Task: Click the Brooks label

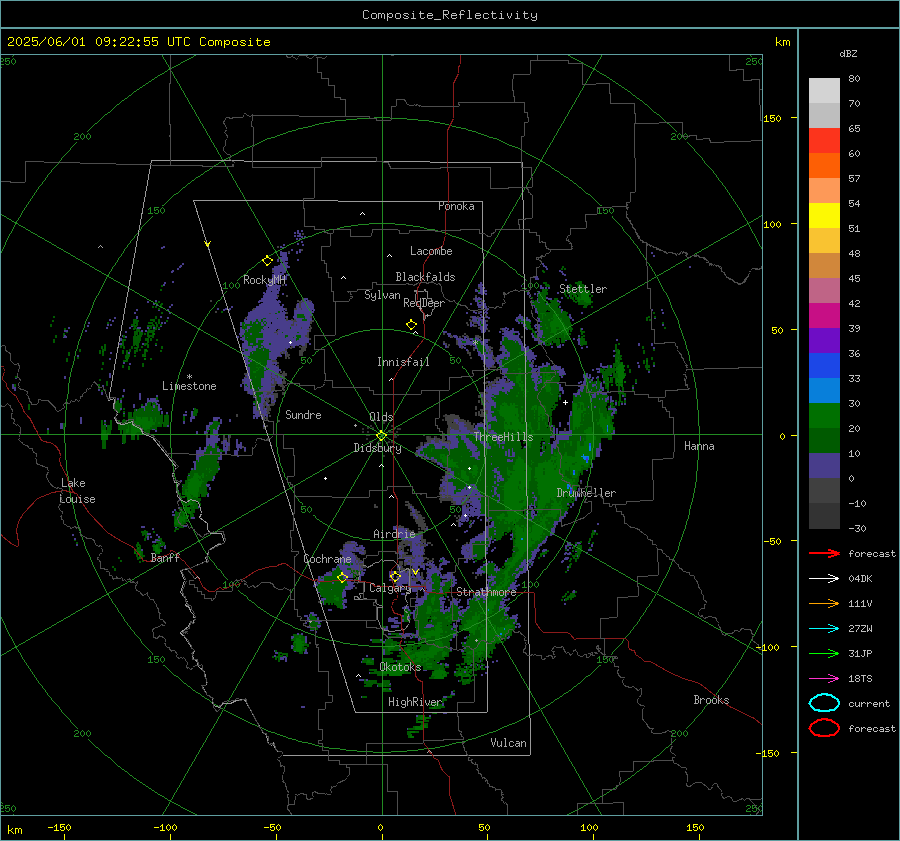Action: [711, 700]
